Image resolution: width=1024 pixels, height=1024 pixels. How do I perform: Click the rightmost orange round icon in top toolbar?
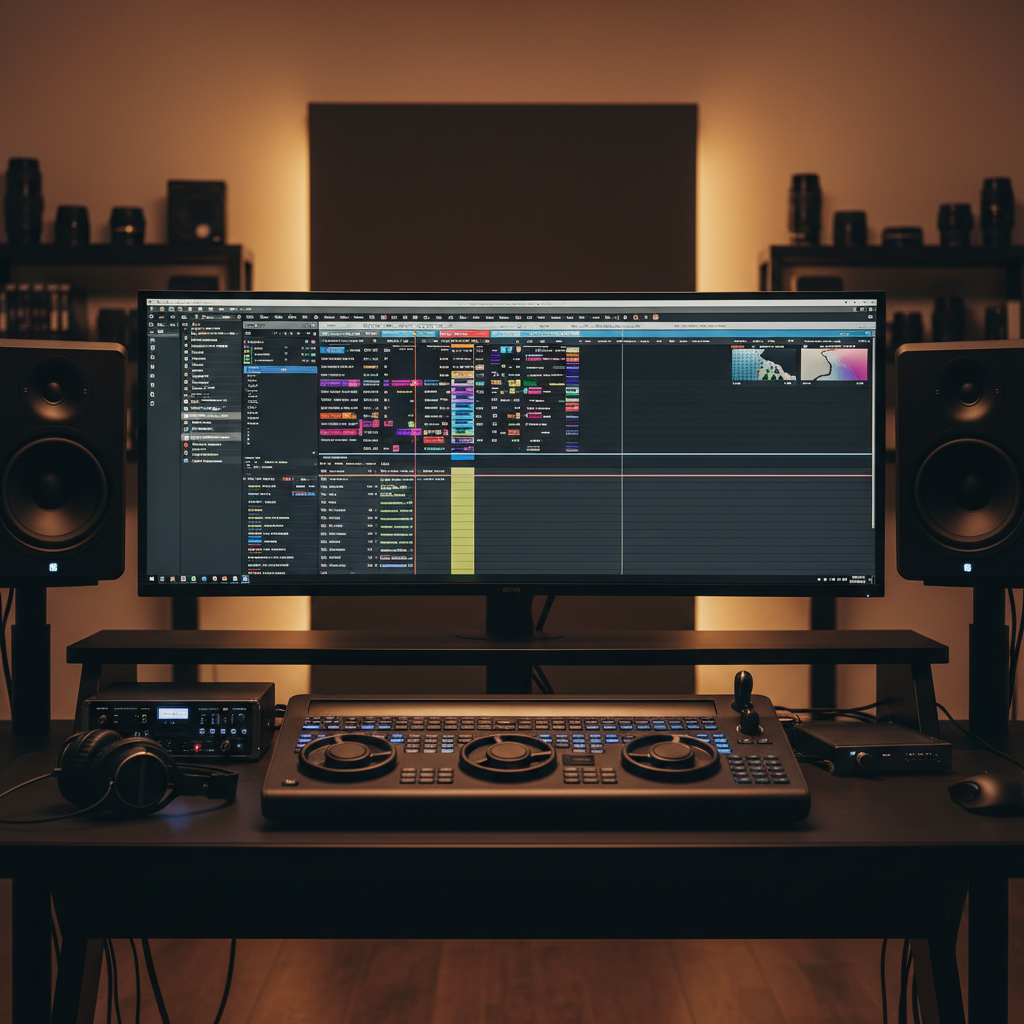pos(655,317)
